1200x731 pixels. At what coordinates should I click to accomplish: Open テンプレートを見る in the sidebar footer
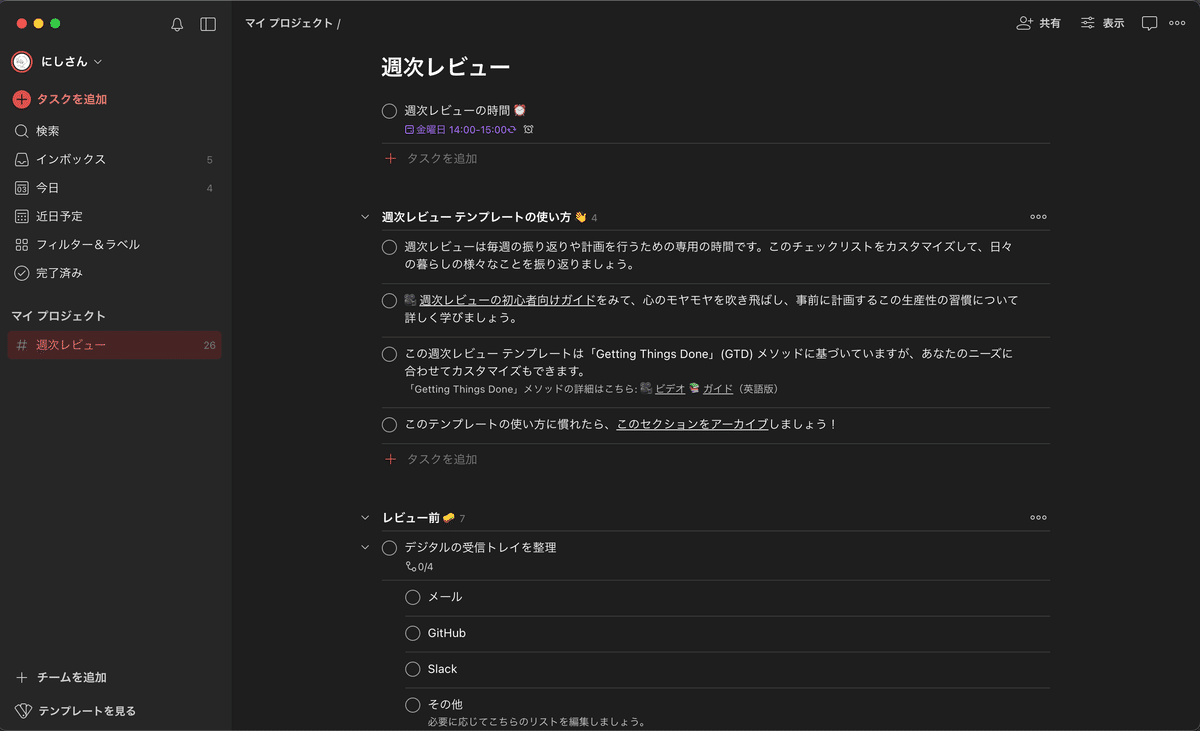tap(85, 710)
